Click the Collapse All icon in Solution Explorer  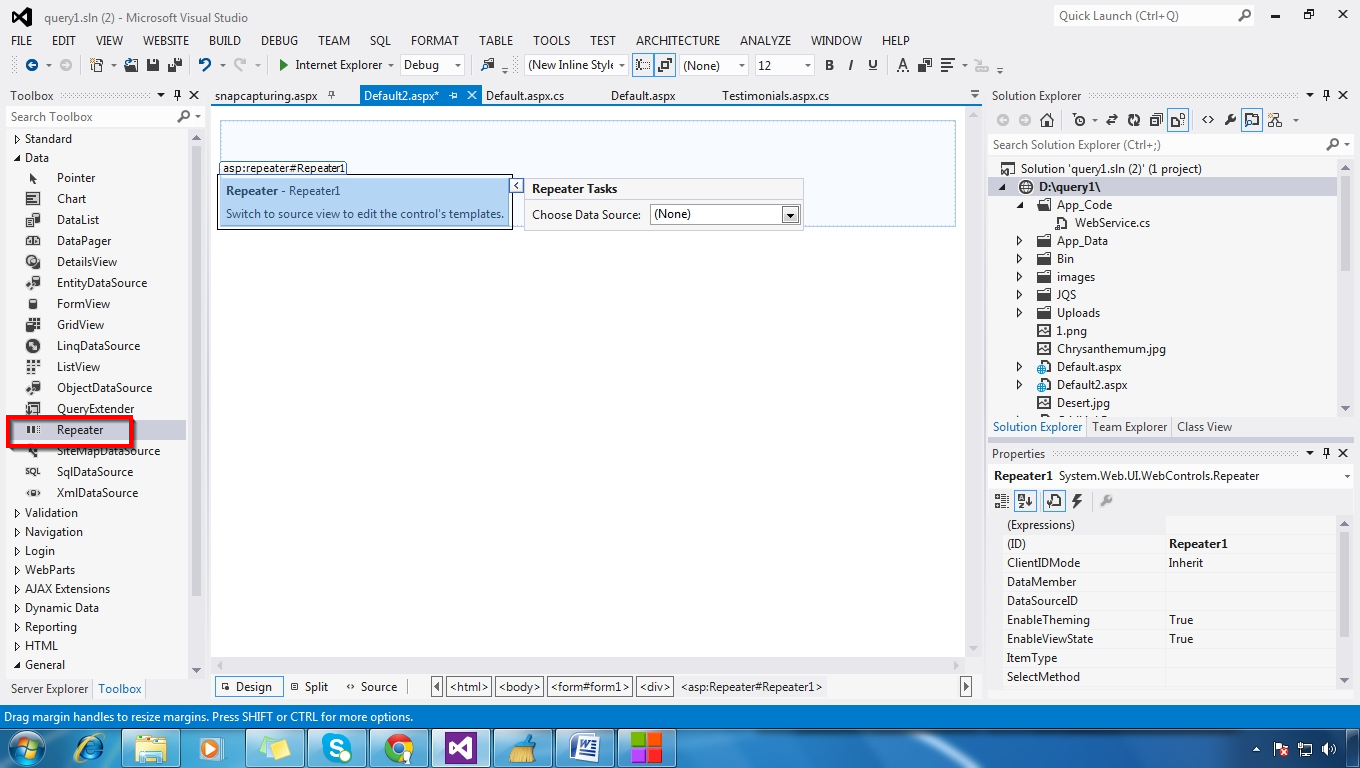(1156, 120)
